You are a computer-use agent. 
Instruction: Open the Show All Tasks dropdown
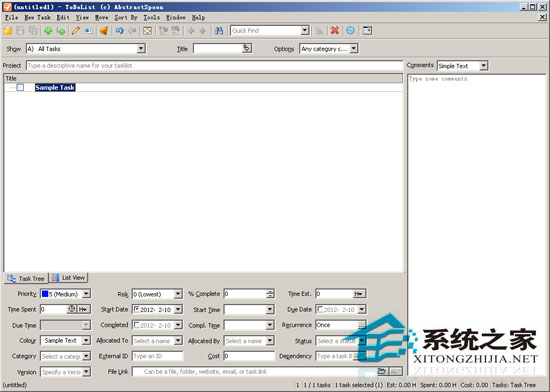(141, 48)
